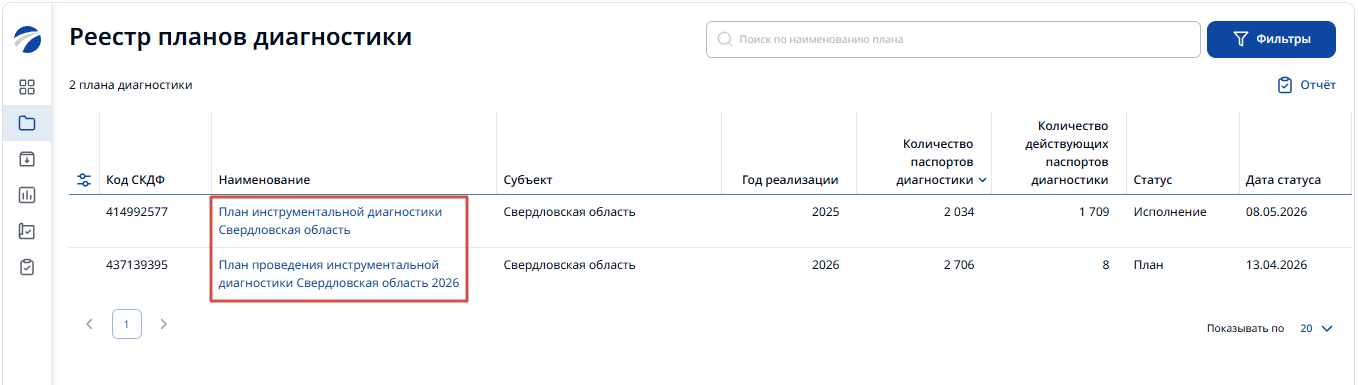The width and height of the screenshot is (1358, 385).
Task: Click active passports value 8
Action: click(x=1105, y=265)
